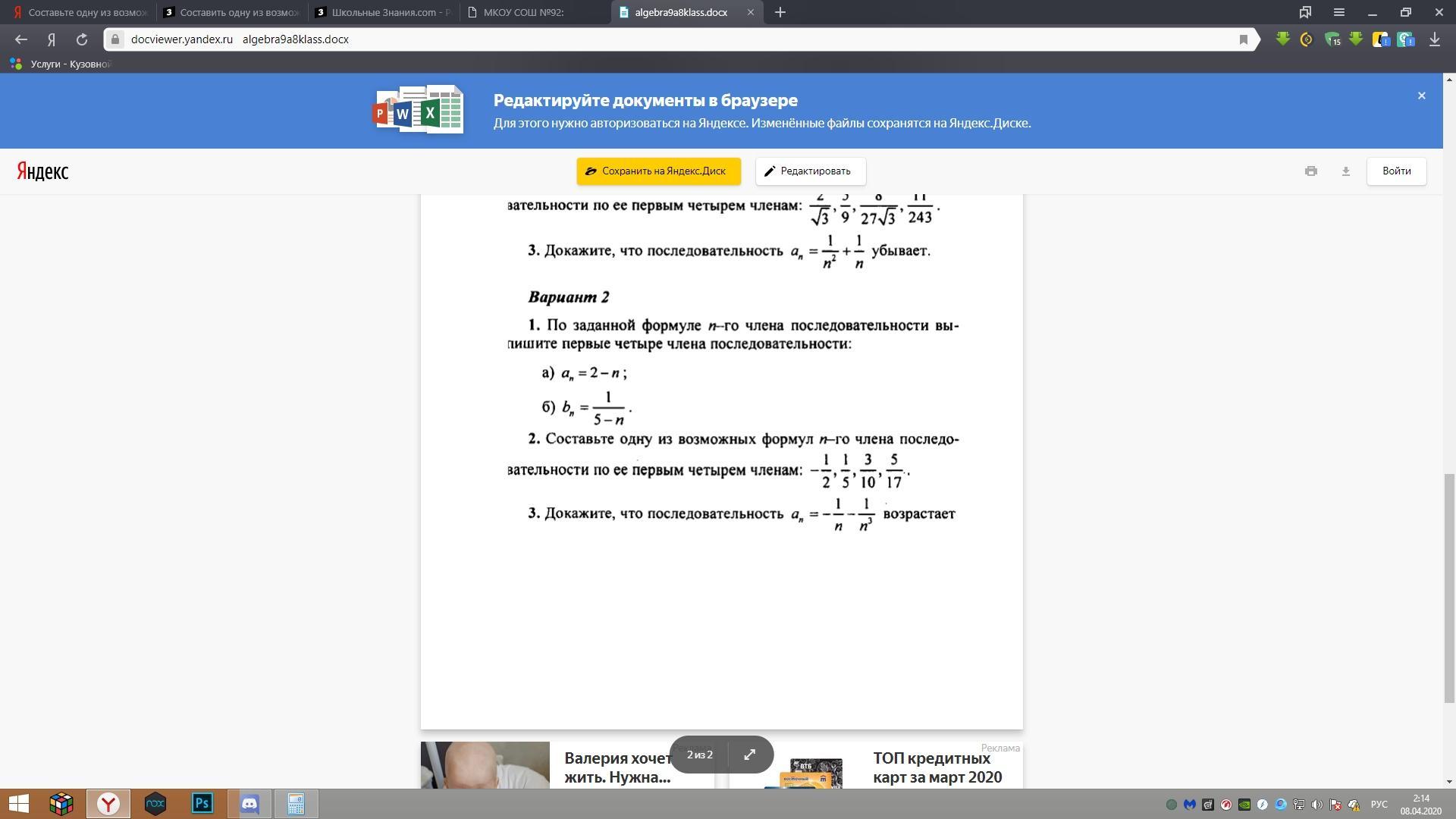Click the Войти login button
This screenshot has height=819, width=1456.
click(1396, 171)
